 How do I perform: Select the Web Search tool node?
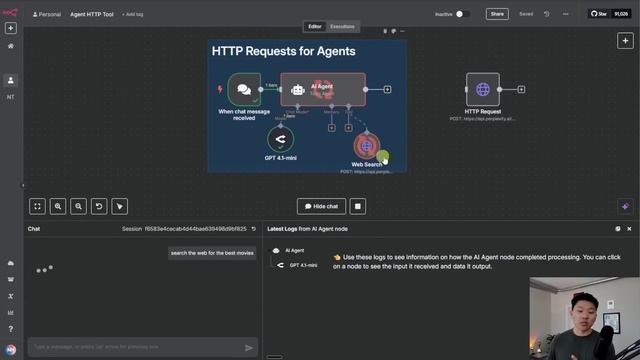coord(367,145)
